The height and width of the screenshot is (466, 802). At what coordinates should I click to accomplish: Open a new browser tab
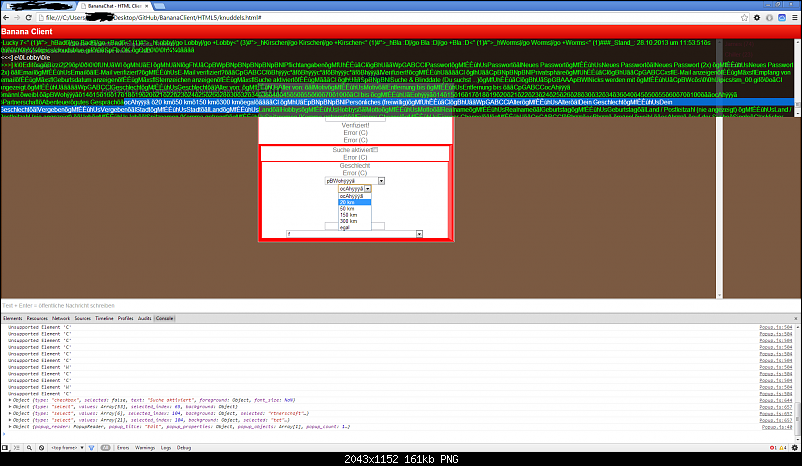(x=160, y=6)
